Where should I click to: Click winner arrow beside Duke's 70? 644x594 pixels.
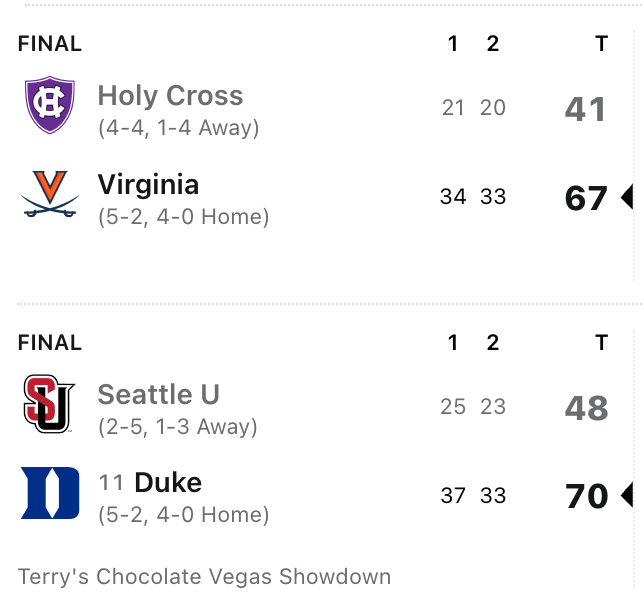[x=627, y=496]
